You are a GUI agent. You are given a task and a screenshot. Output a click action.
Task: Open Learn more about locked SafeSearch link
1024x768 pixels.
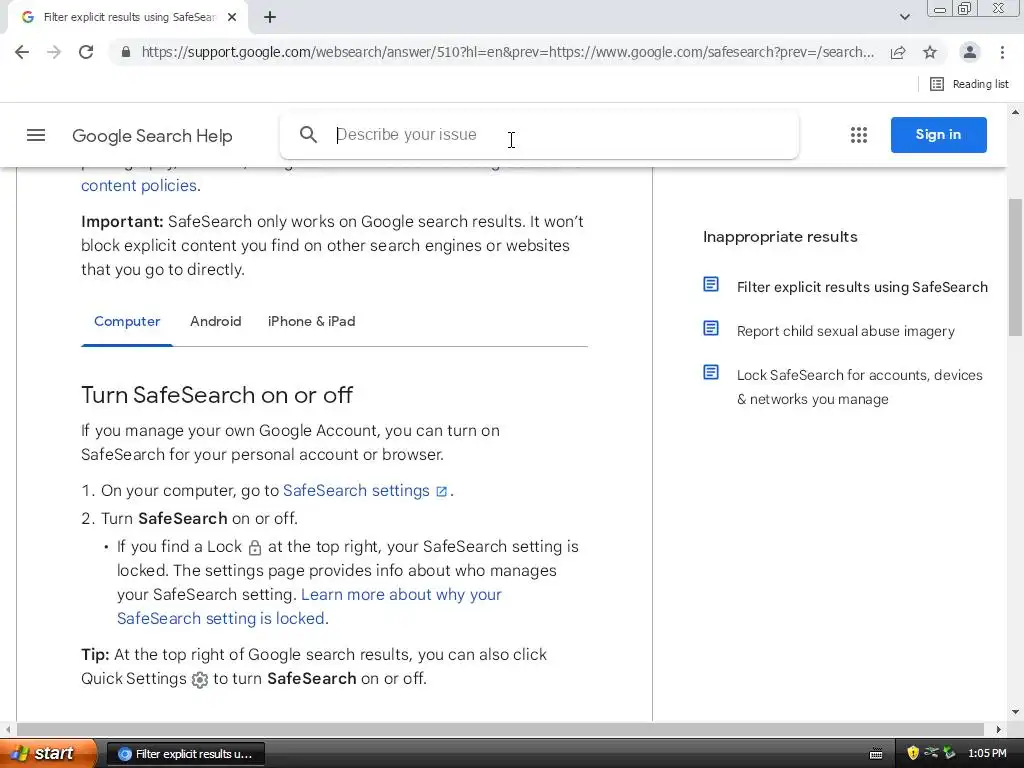[x=309, y=607]
